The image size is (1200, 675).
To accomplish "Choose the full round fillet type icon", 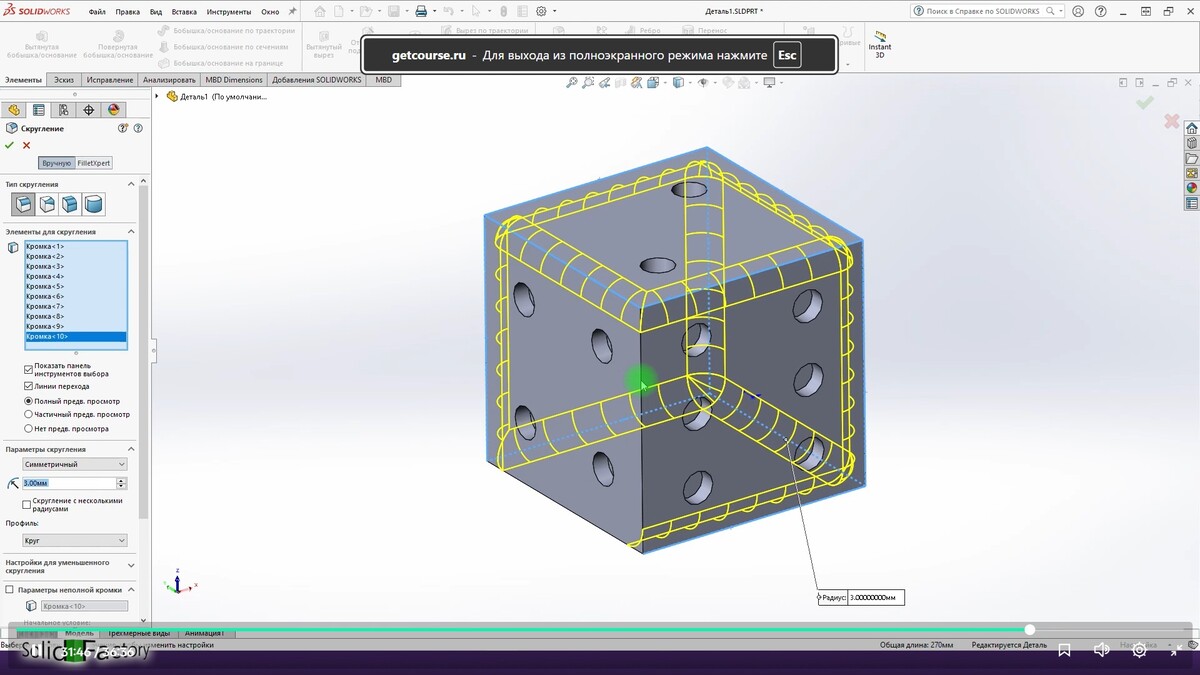I will pos(93,205).
